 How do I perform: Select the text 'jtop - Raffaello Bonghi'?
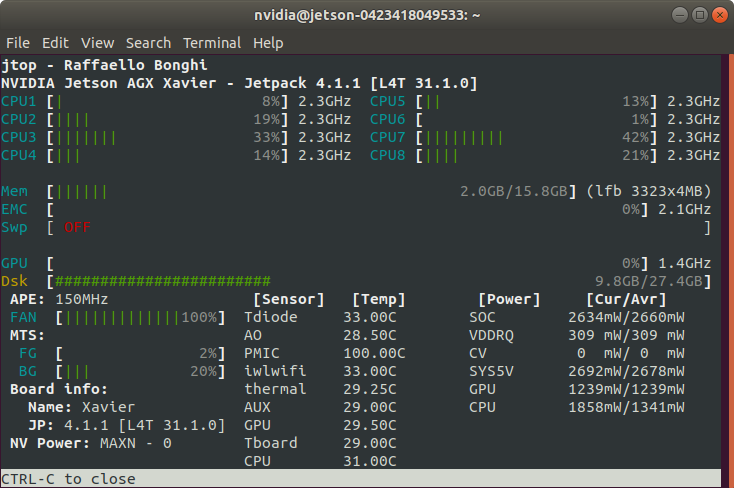point(104,65)
